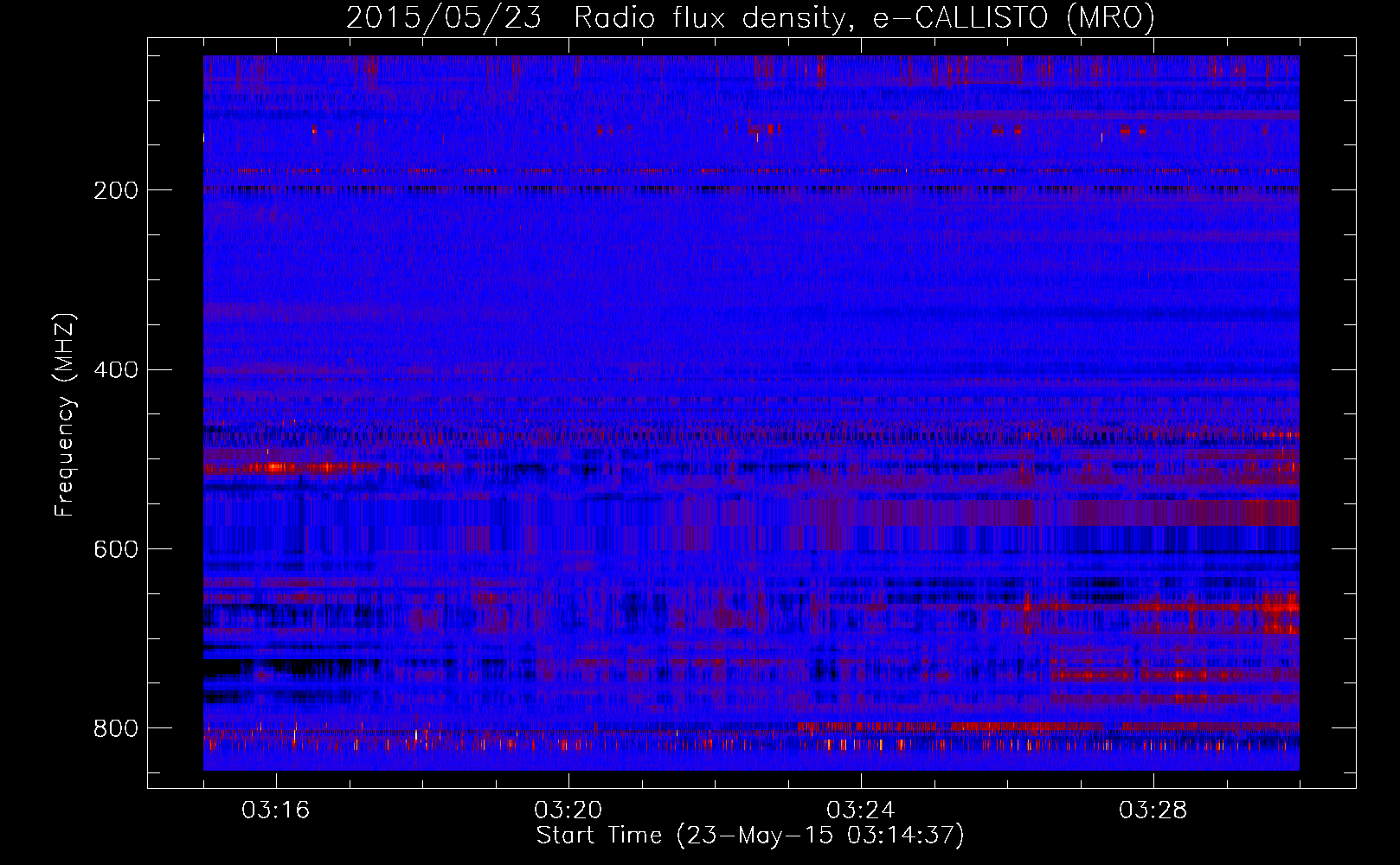Click the 200 frequency tick label
Screen dimensions: 1400x865
tap(116, 190)
